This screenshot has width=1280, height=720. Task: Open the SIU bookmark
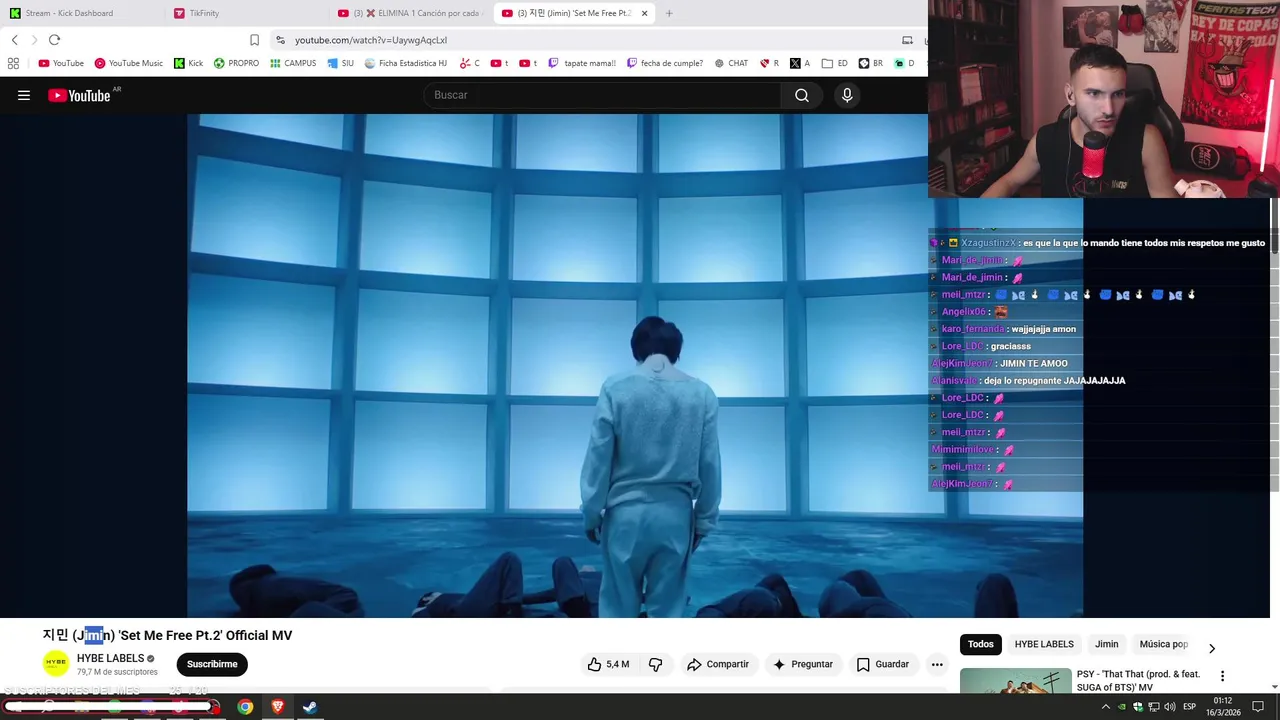tap(340, 63)
